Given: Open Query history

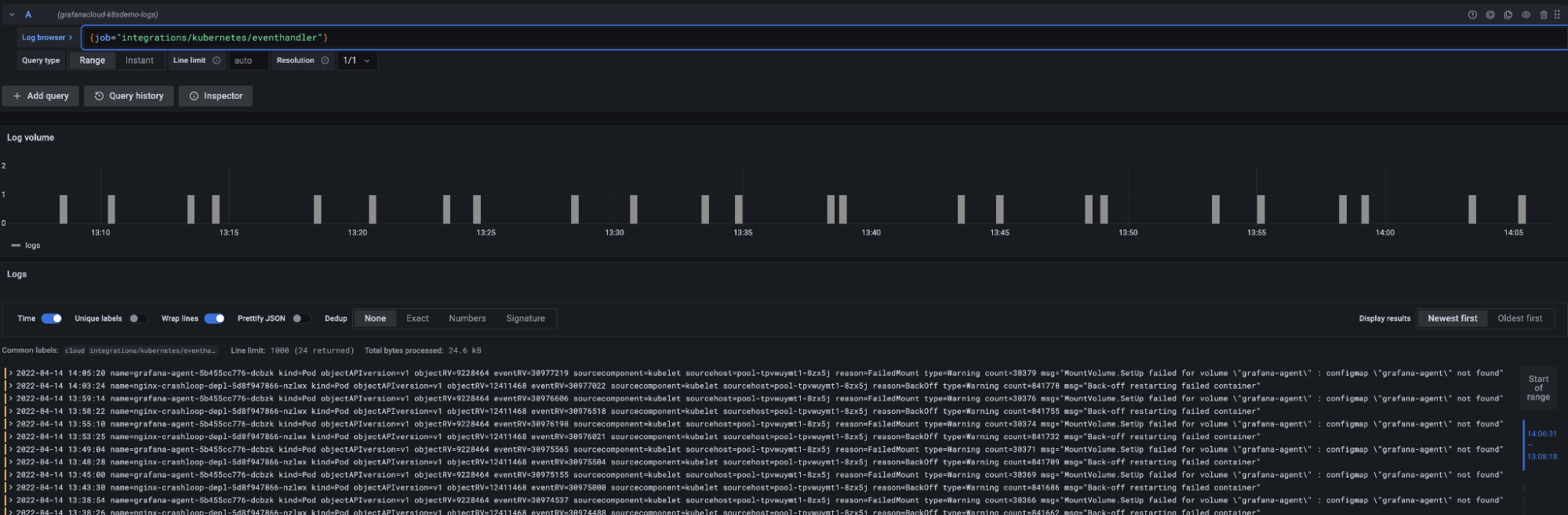Looking at the screenshot, I should tap(129, 96).
